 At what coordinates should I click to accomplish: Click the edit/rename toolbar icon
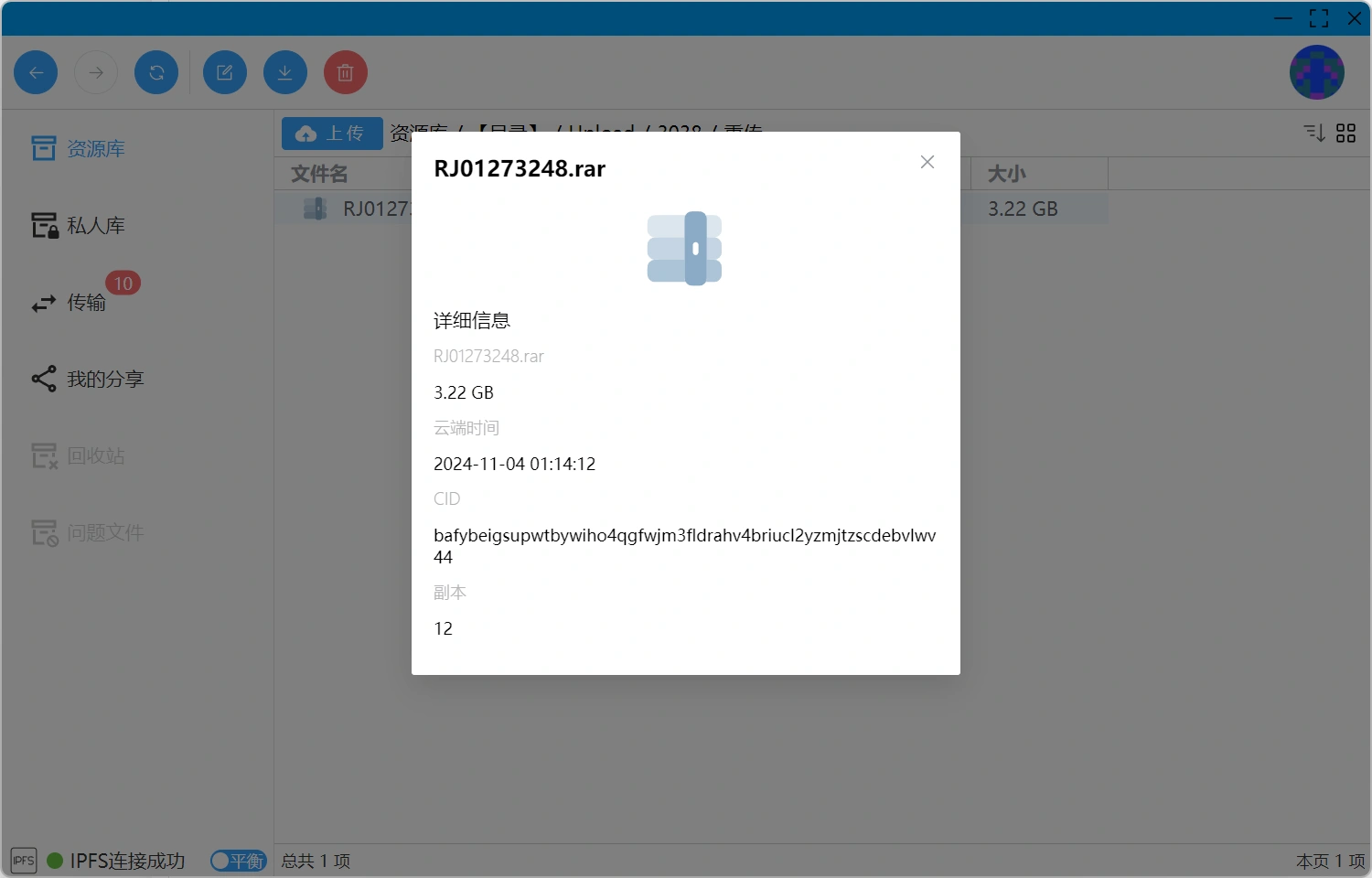225,72
